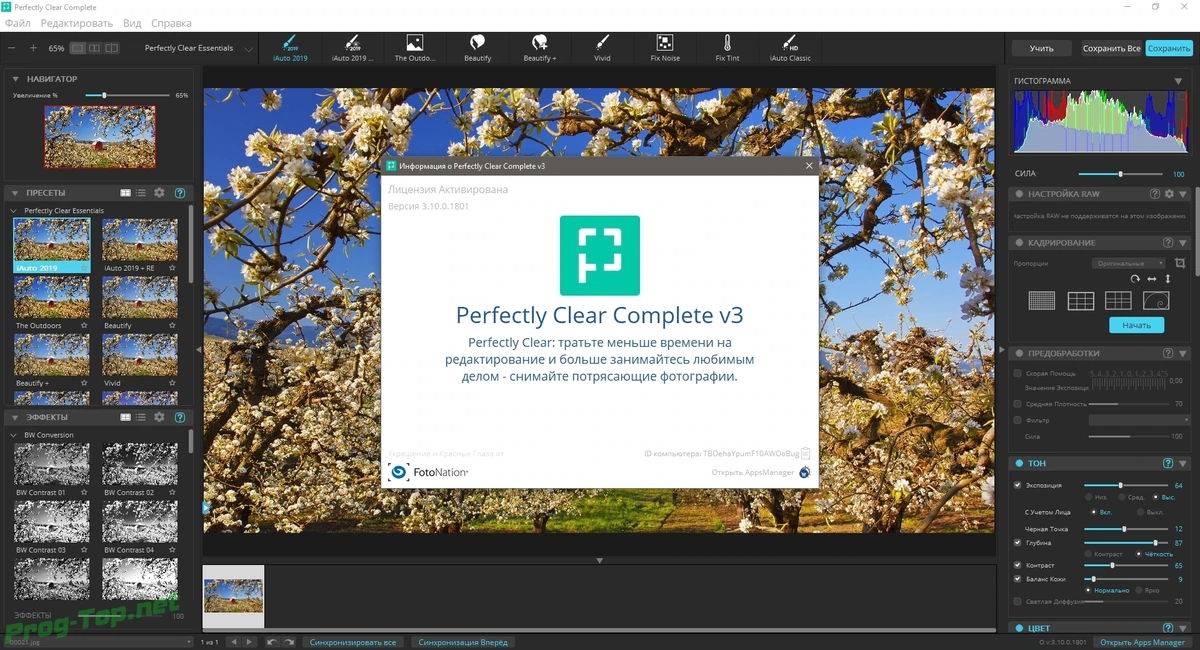Image resolution: width=1200 pixels, height=650 pixels.
Task: Activate the crop tool icon
Action: click(1180, 263)
